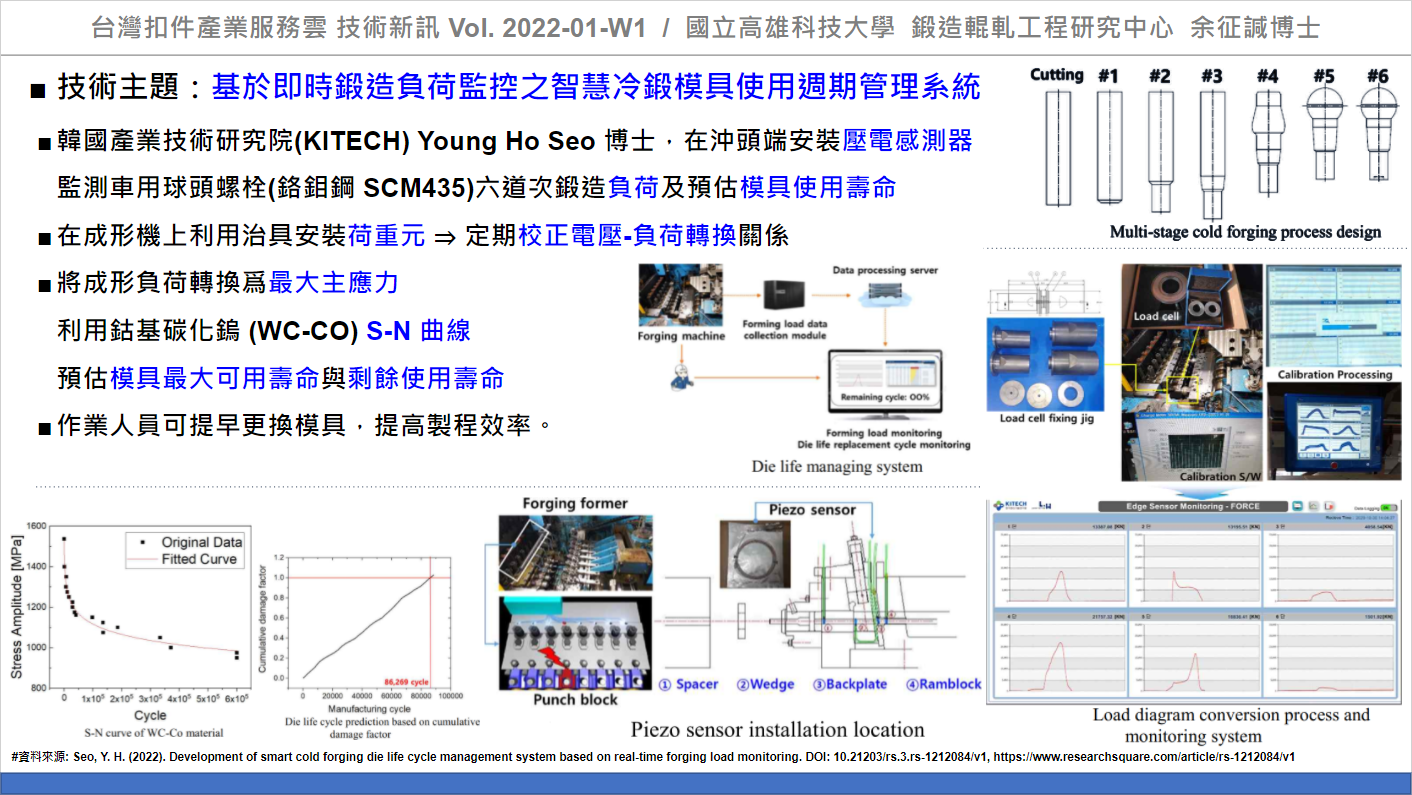
Task: Click the blue '荷重元' highlighted text
Action: coord(386,236)
